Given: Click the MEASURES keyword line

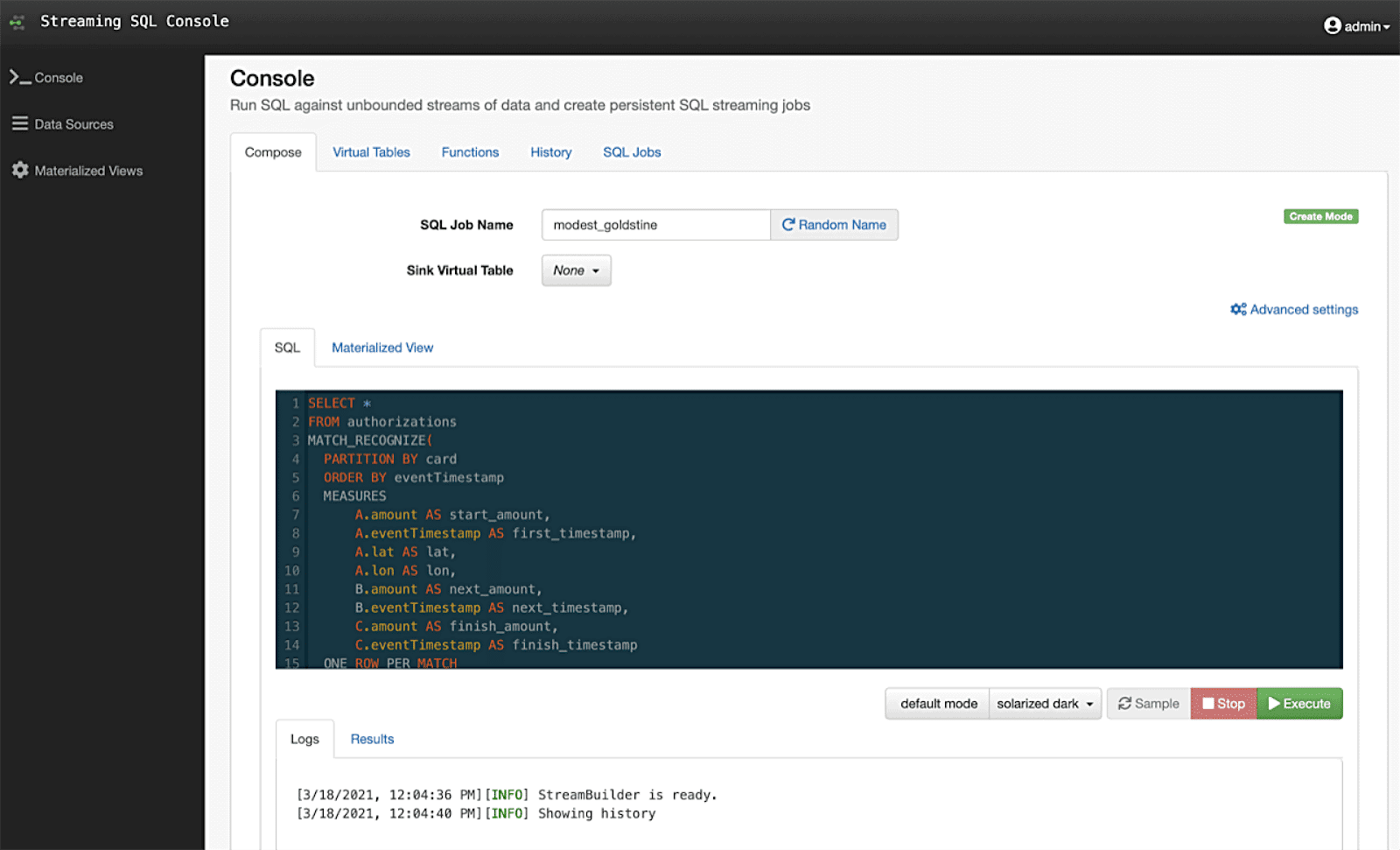Looking at the screenshot, I should [x=354, y=496].
